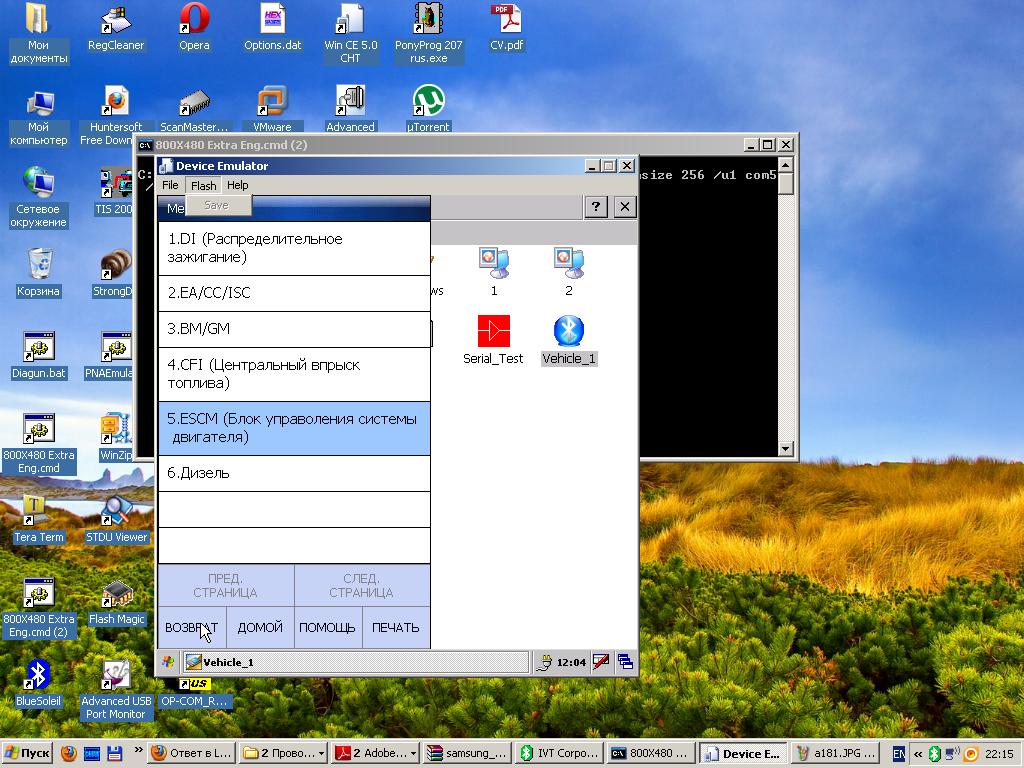The image size is (1024, 768).
Task: Open the CV.pdf document icon
Action: coord(507,27)
